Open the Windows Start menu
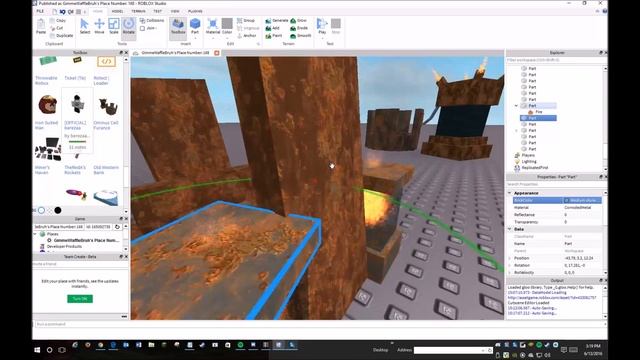 pos(37,350)
